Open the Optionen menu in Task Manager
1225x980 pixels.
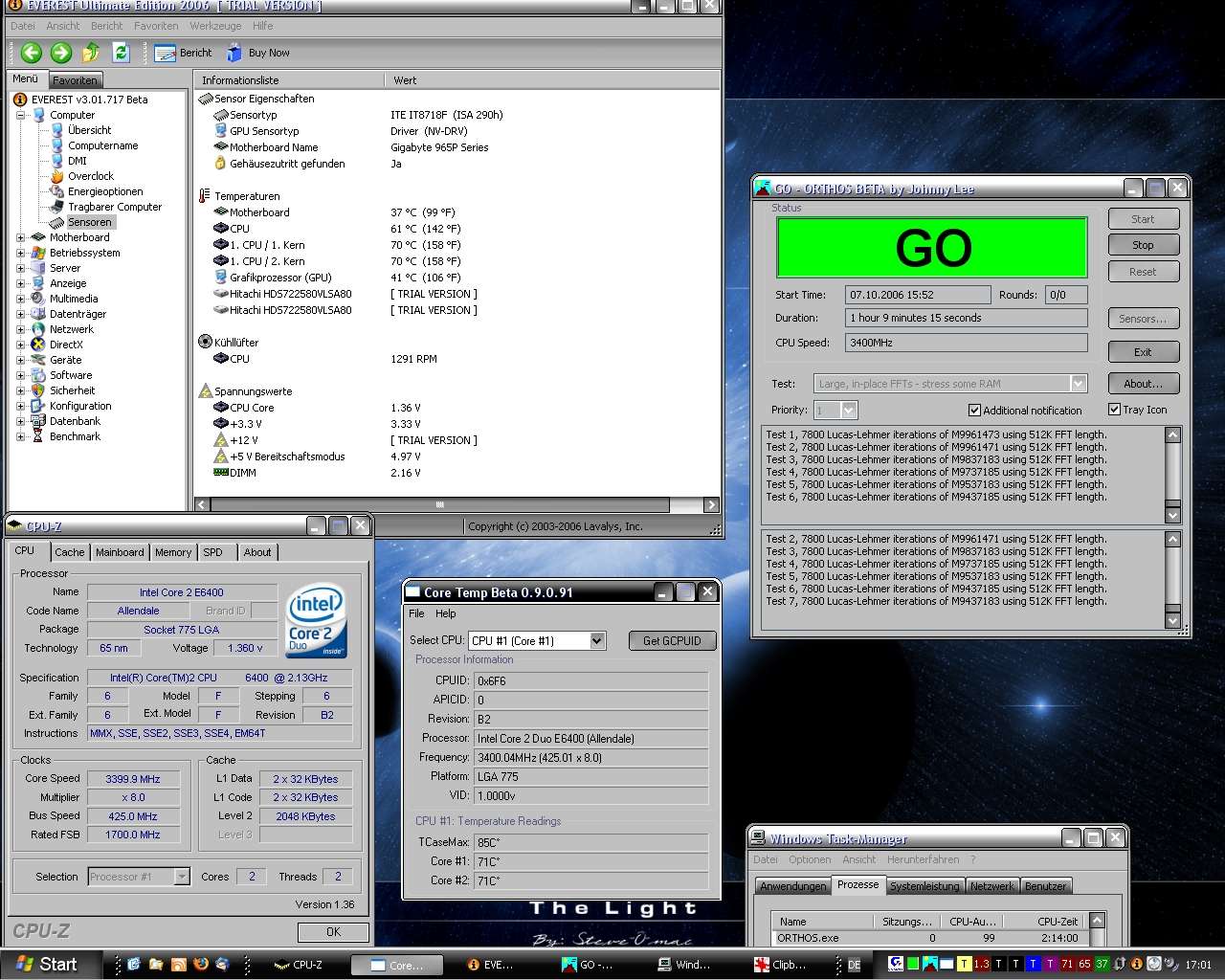[810, 859]
